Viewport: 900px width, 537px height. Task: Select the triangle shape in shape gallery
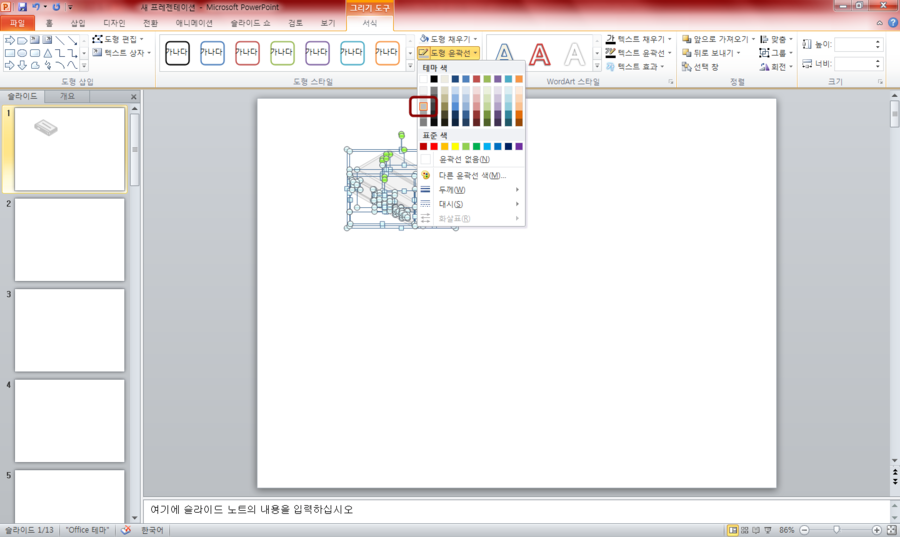tap(47, 53)
